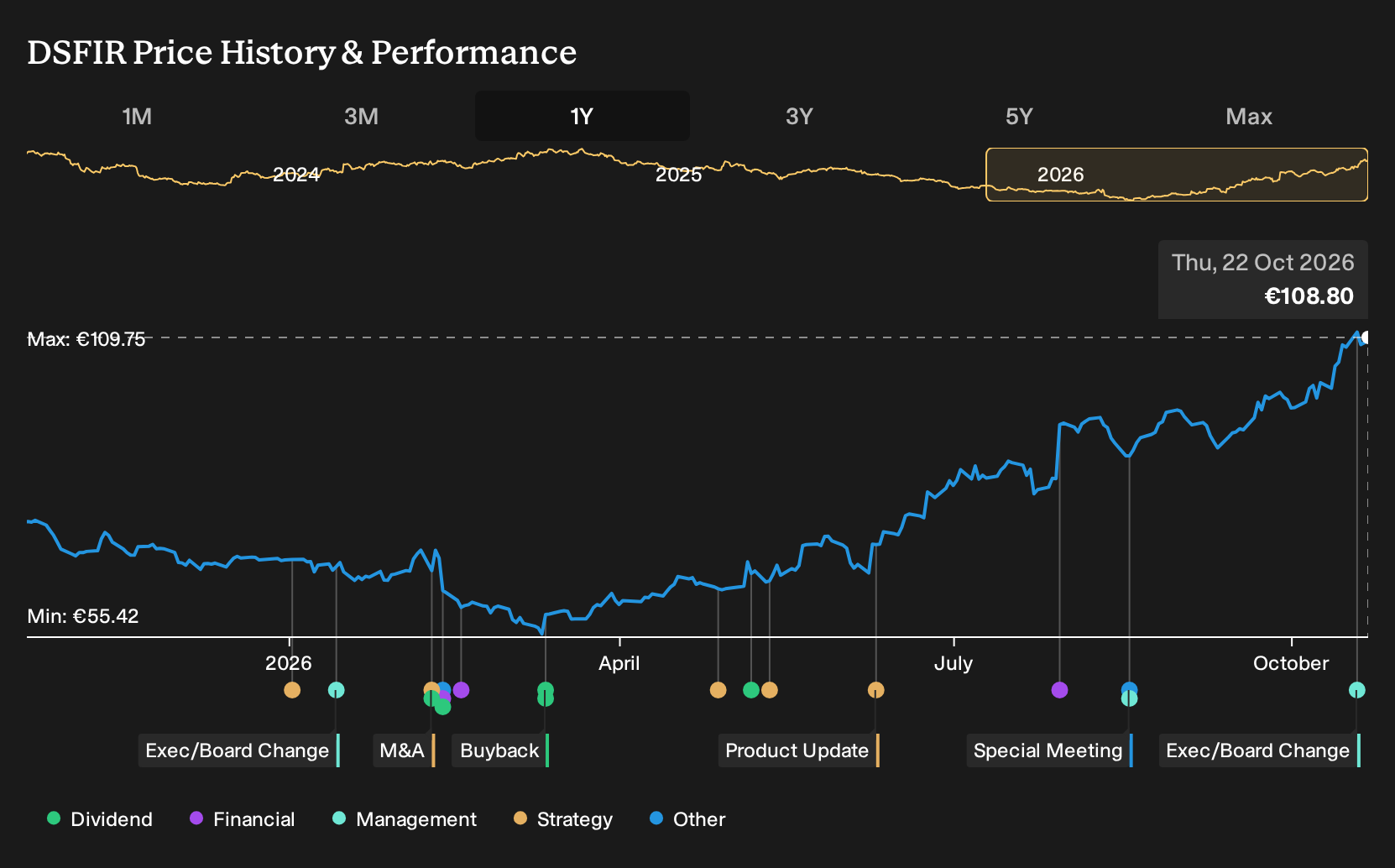Grab the highlighted 2026 window in the overview strip
1395x868 pixels.
point(1177,175)
